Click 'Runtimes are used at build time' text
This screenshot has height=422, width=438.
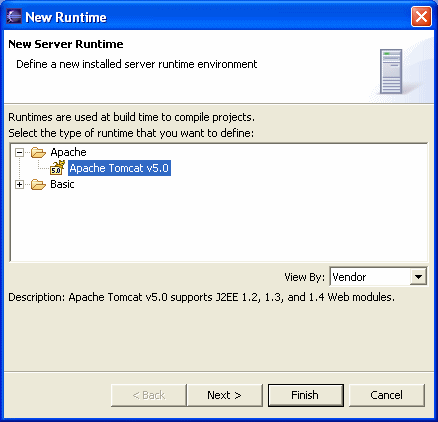[x=131, y=117]
